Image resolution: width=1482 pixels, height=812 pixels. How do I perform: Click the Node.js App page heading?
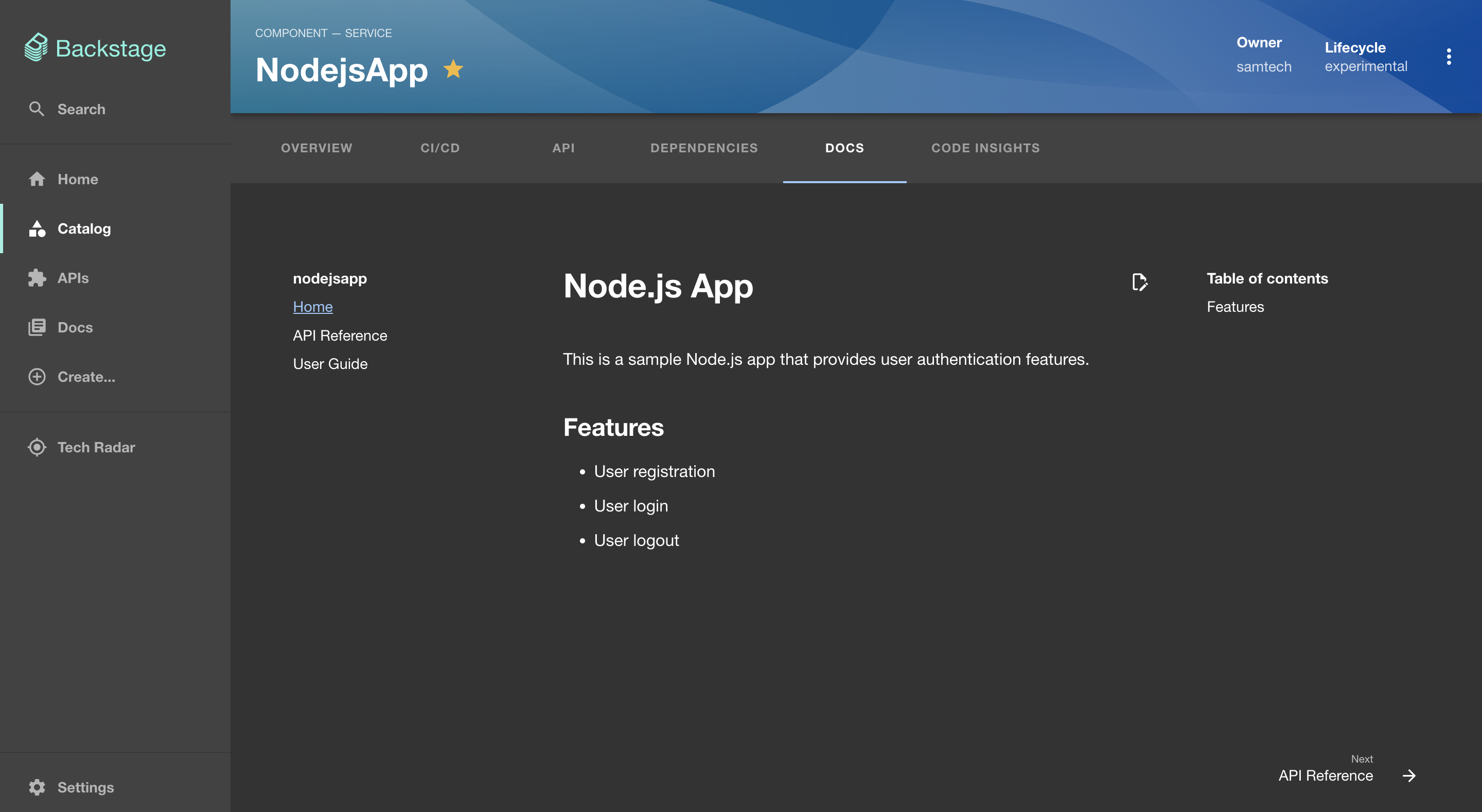[658, 286]
